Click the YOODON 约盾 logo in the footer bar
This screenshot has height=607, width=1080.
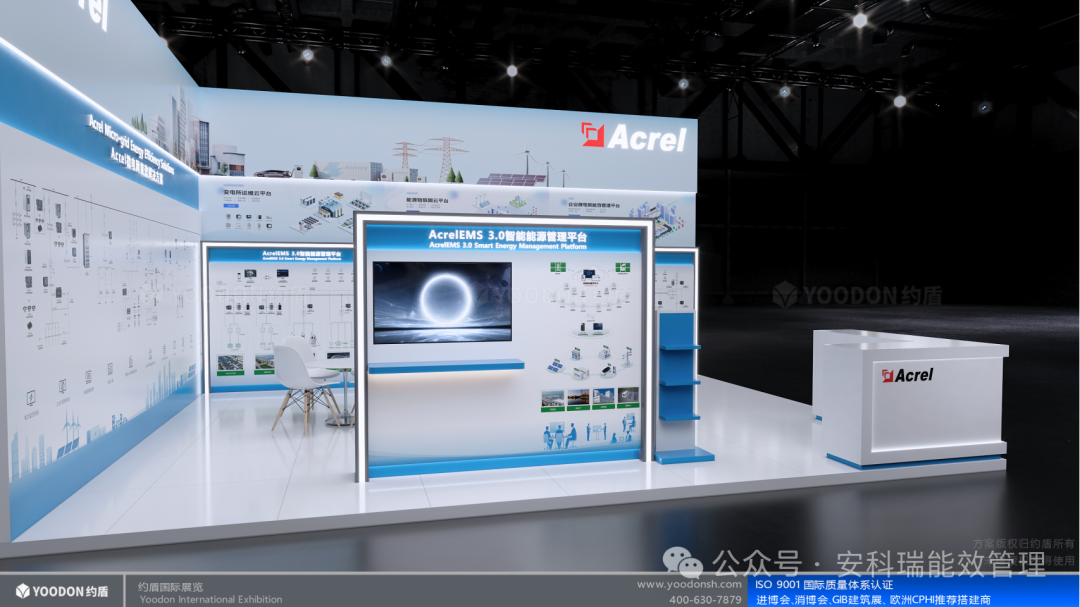[x=62, y=591]
